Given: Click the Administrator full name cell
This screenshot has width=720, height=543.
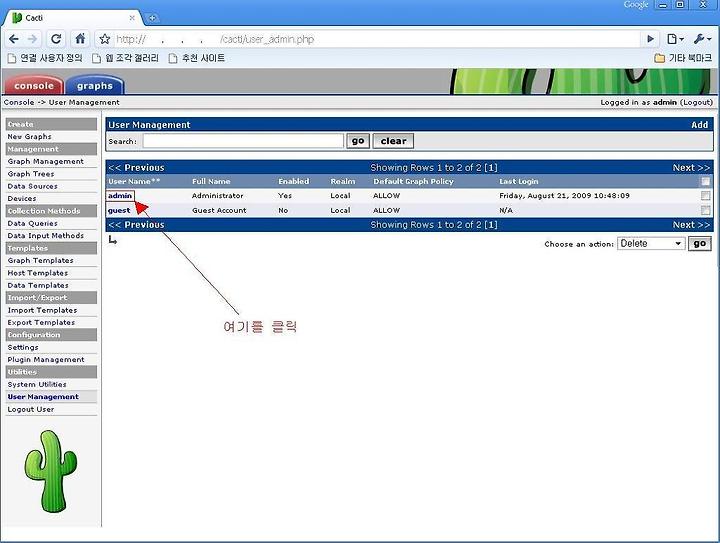Looking at the screenshot, I should pyautogui.click(x=218, y=196).
